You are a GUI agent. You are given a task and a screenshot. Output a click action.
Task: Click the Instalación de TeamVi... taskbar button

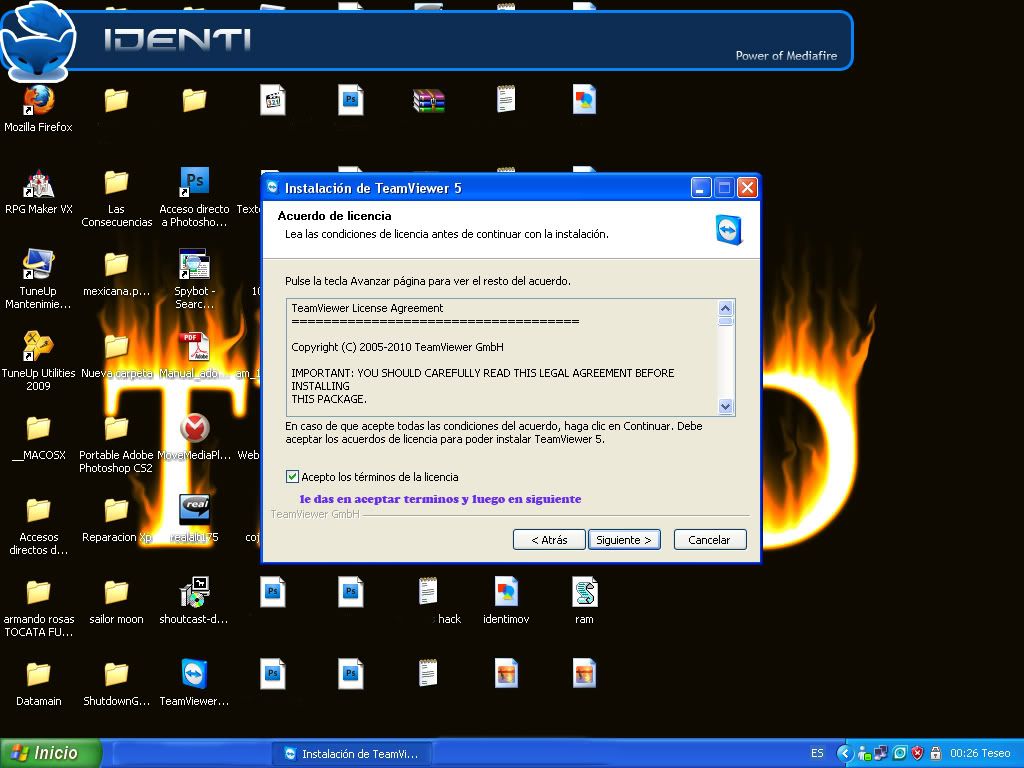coord(351,754)
